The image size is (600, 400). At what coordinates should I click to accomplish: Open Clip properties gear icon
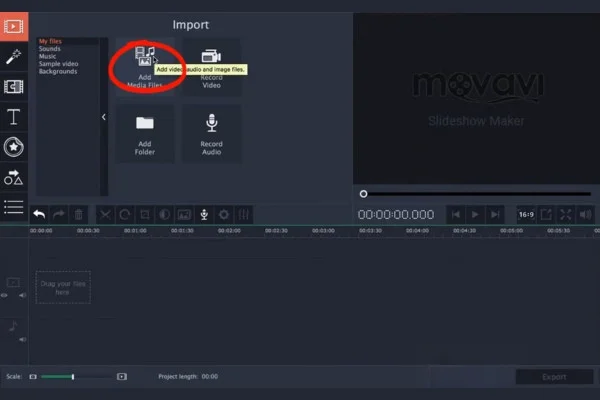[224, 214]
